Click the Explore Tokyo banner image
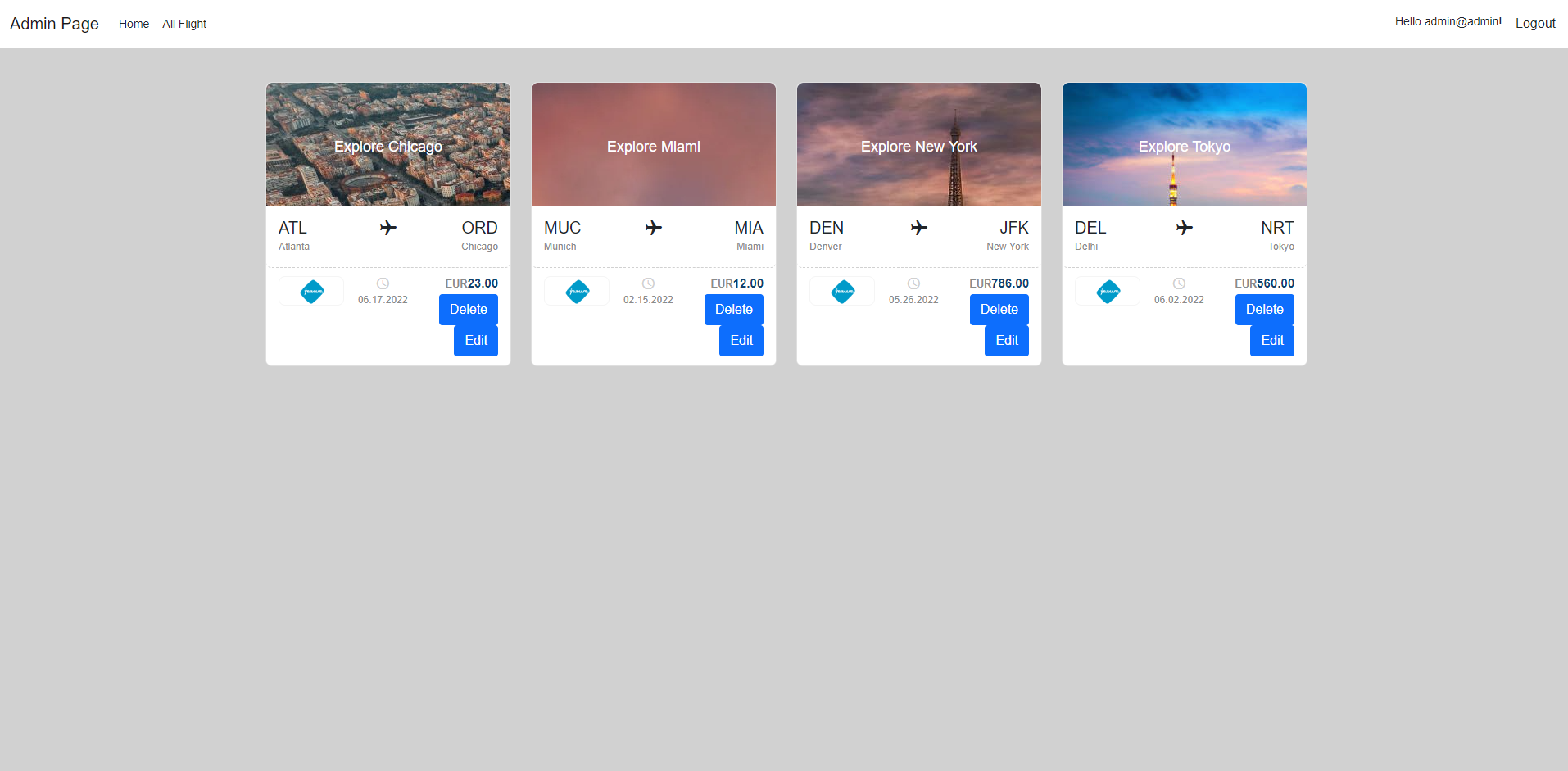Screen dimensions: 1568x771 click(x=1184, y=143)
